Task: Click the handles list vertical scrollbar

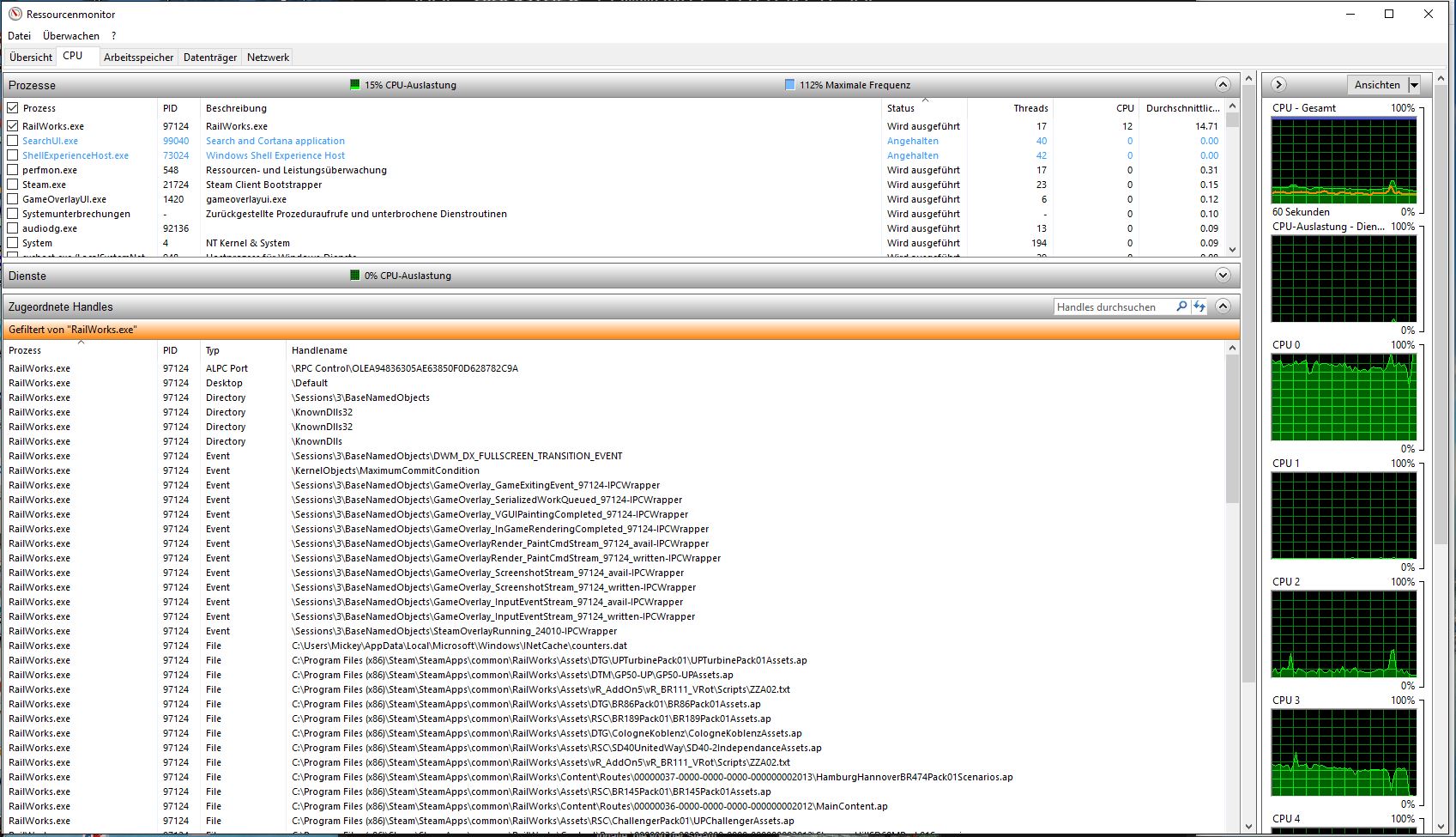Action: (1233, 586)
